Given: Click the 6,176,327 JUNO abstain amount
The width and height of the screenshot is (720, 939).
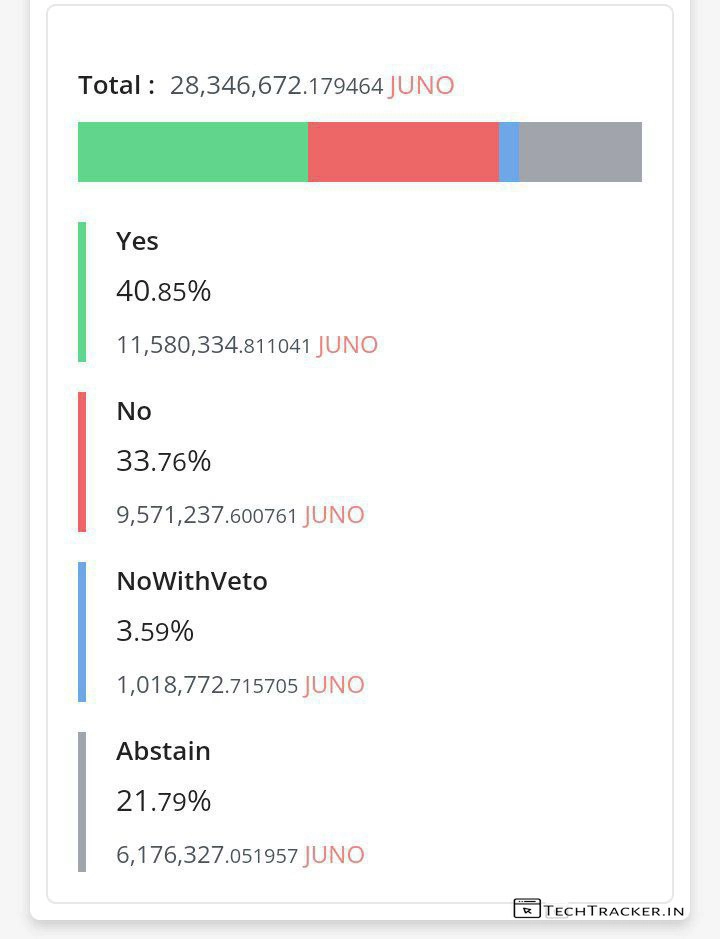Looking at the screenshot, I should coord(240,855).
